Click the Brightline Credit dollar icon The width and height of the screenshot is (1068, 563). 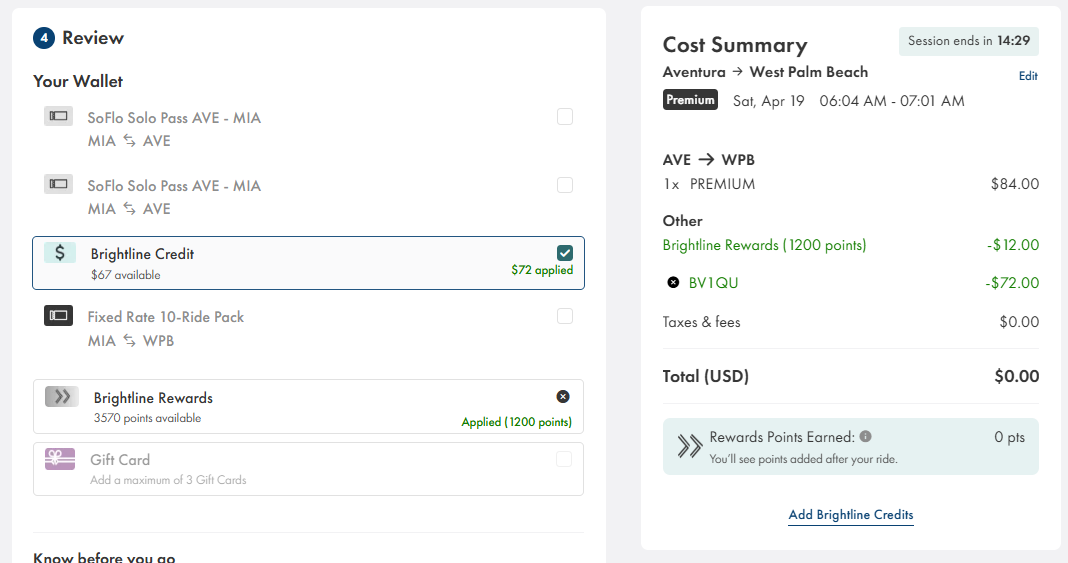59,253
